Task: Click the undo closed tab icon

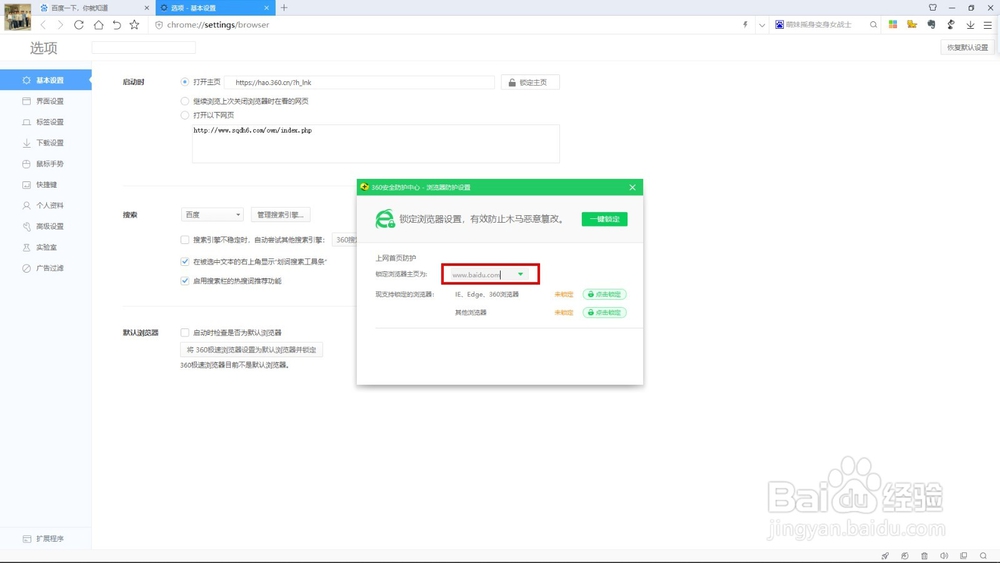Action: 117,25
